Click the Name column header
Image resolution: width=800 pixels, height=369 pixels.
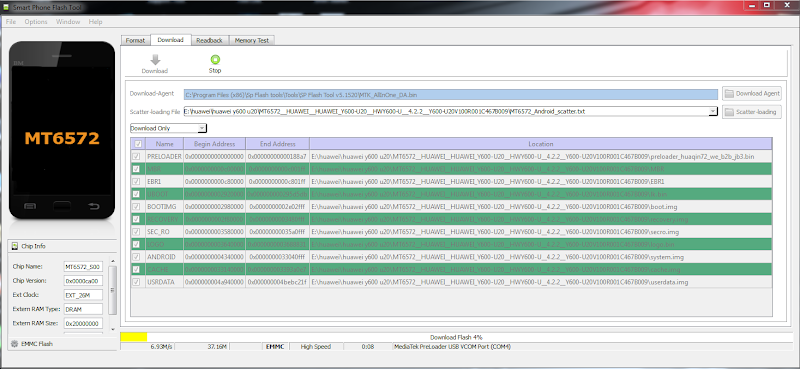tap(164, 144)
